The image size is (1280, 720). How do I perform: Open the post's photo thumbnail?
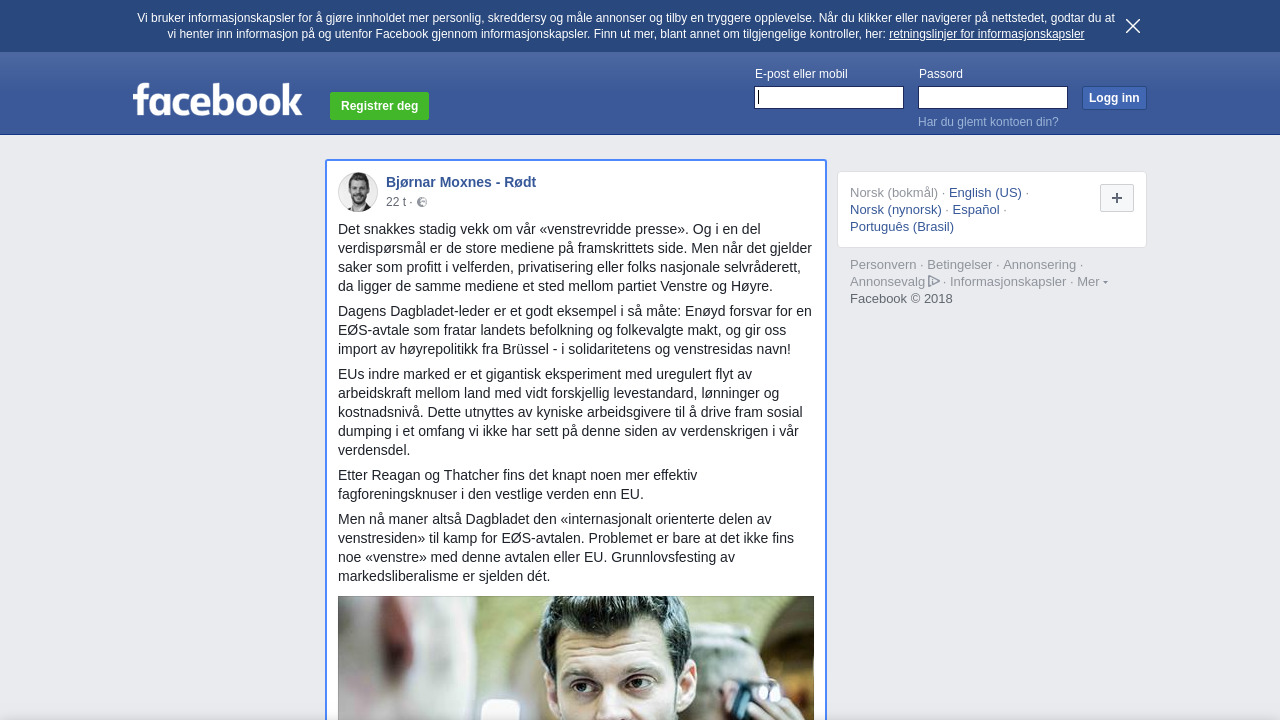(x=576, y=658)
